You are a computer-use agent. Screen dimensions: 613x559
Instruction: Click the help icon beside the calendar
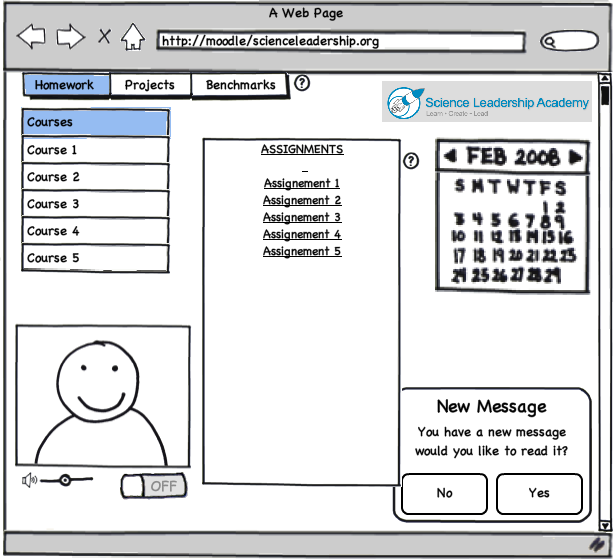(411, 161)
